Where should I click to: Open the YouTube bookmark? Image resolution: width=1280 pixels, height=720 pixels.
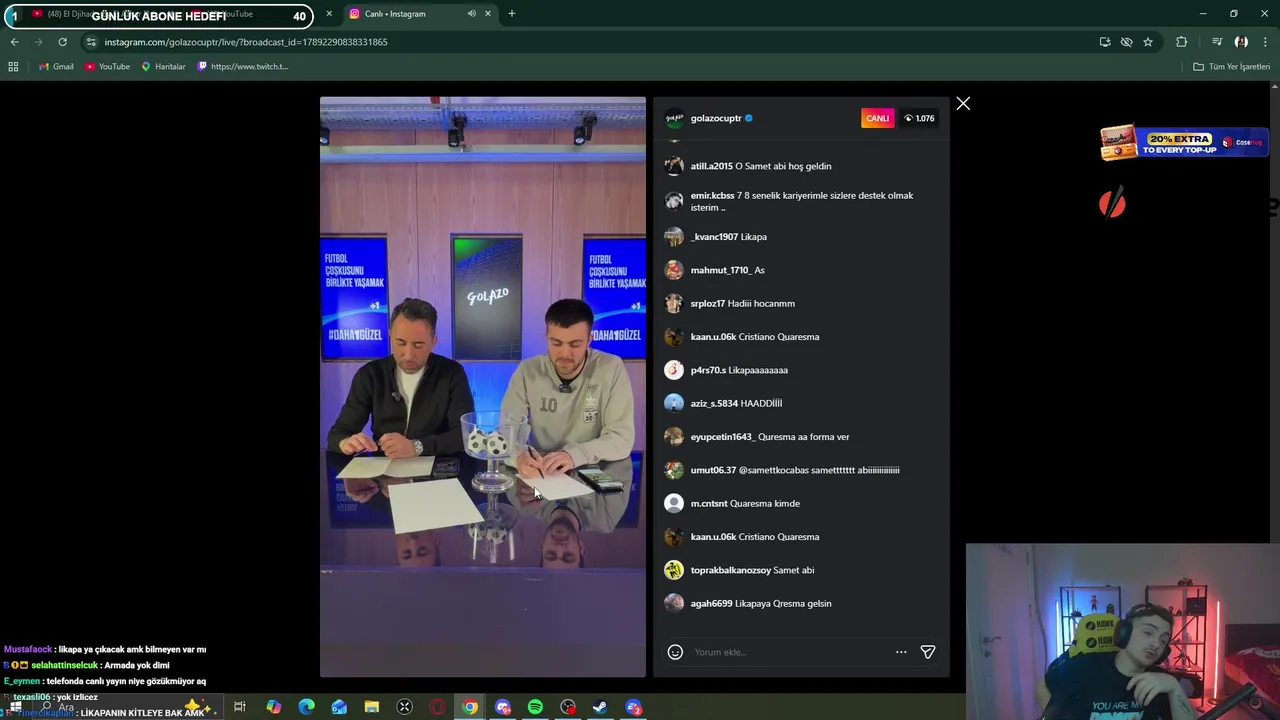tap(107, 66)
